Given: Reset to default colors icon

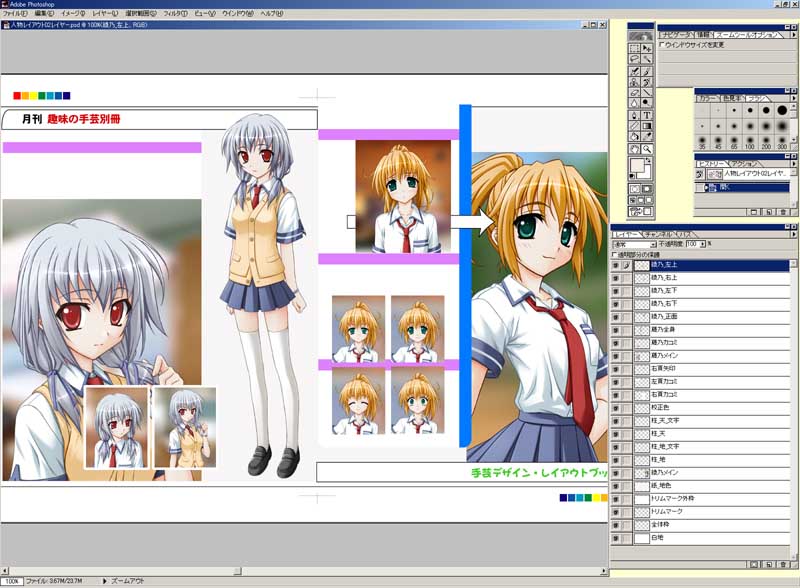Looking at the screenshot, I should tap(633, 176).
